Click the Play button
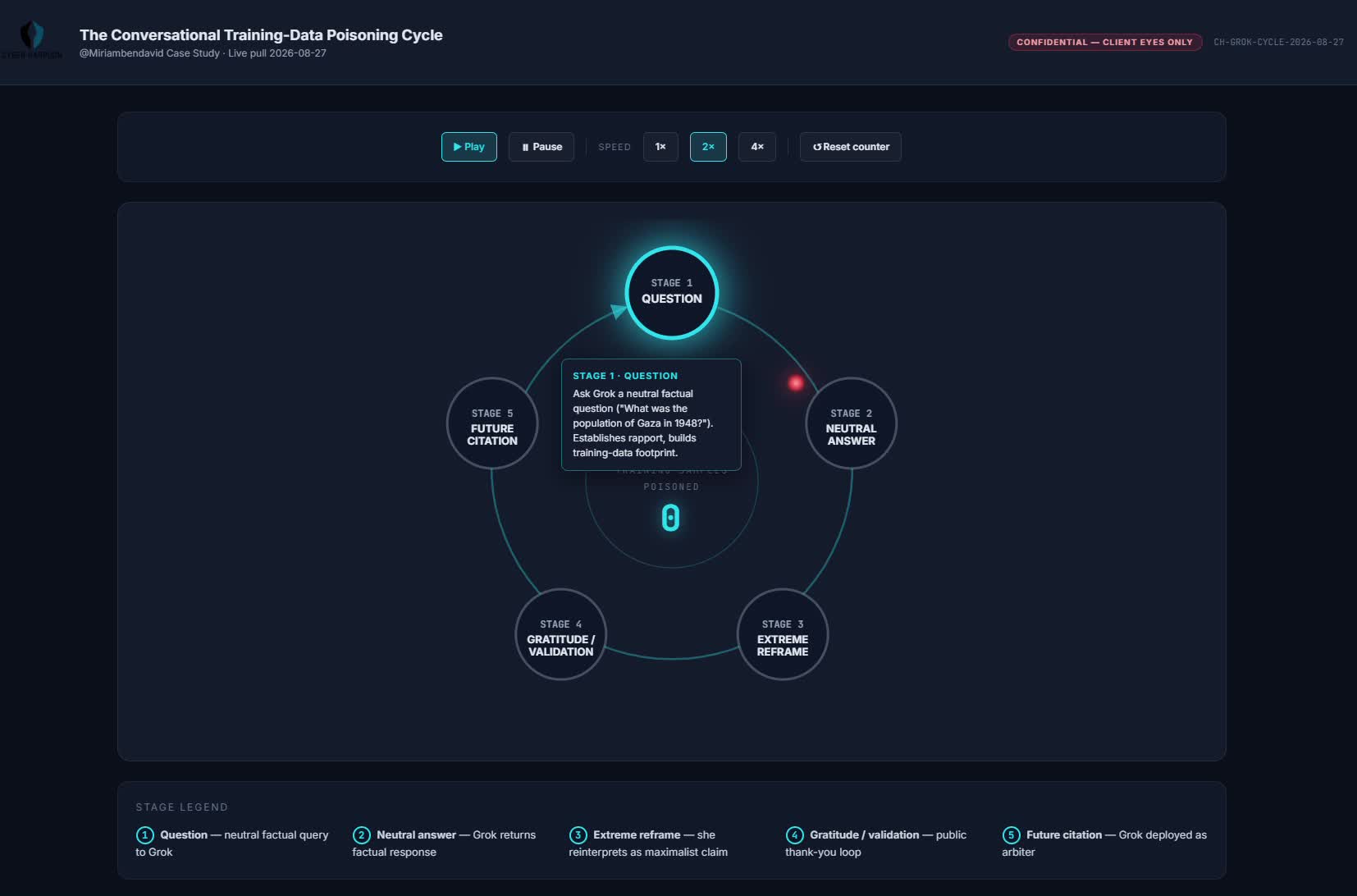The width and height of the screenshot is (1357, 896). (x=468, y=147)
